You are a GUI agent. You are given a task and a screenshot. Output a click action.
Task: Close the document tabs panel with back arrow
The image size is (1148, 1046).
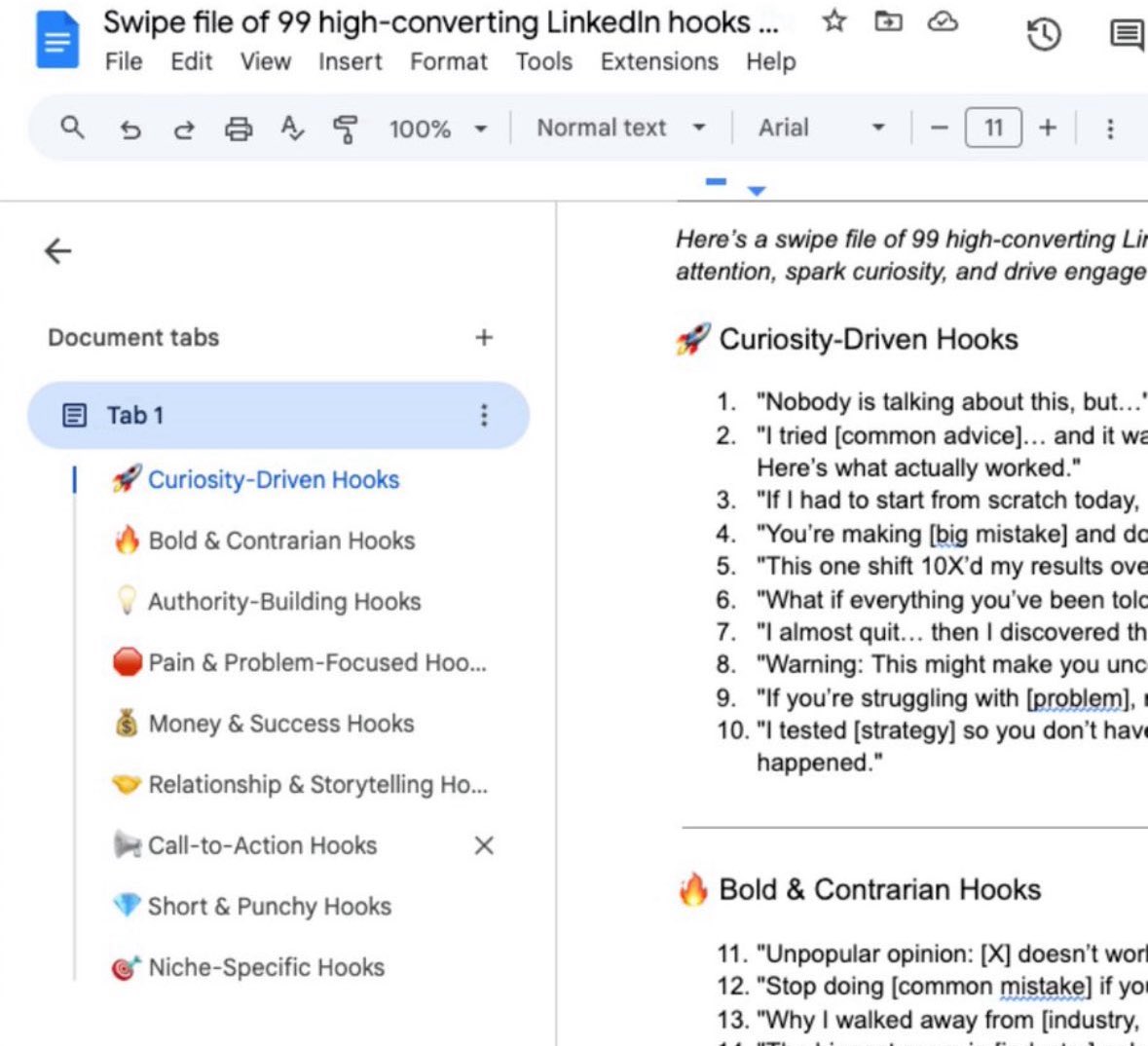pyautogui.click(x=57, y=251)
